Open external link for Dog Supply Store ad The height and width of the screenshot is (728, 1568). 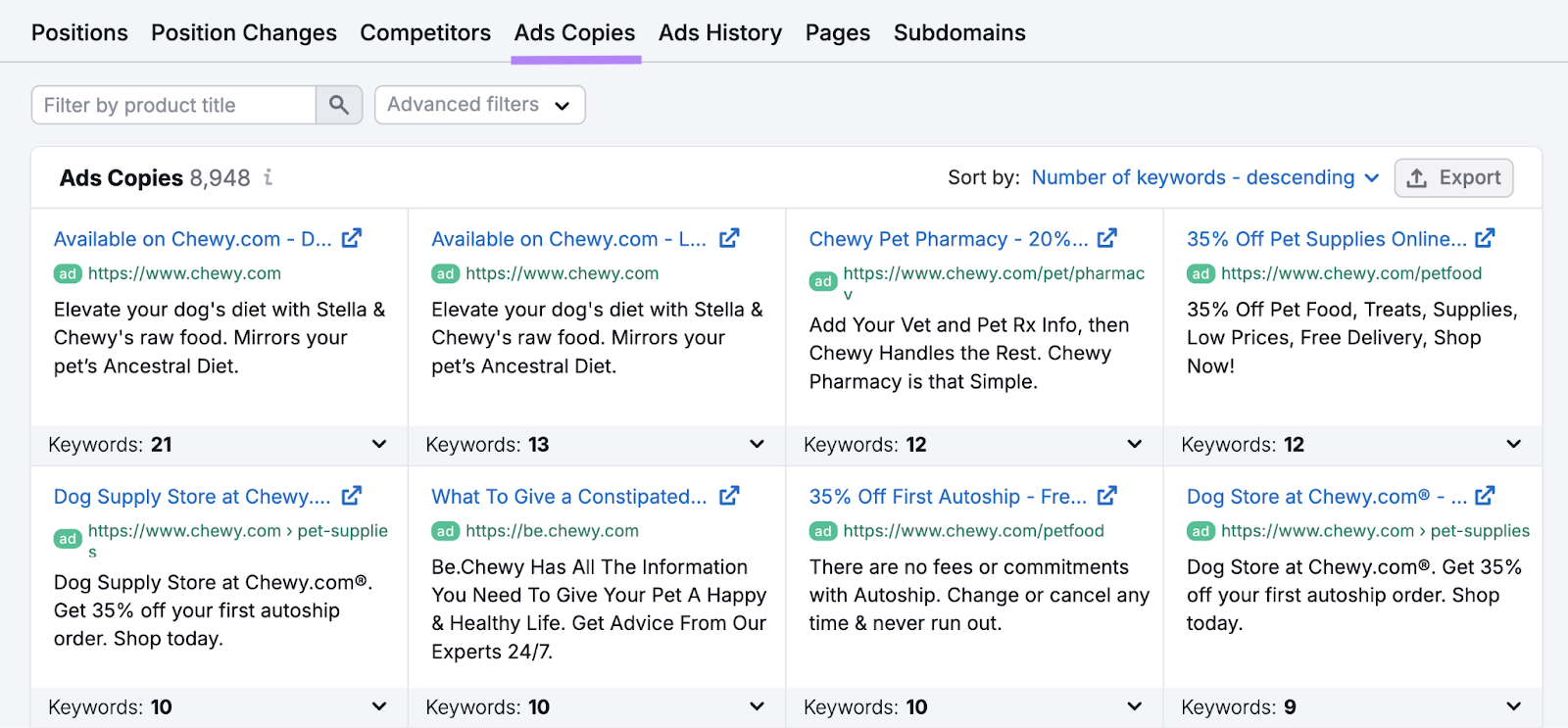pyautogui.click(x=352, y=496)
